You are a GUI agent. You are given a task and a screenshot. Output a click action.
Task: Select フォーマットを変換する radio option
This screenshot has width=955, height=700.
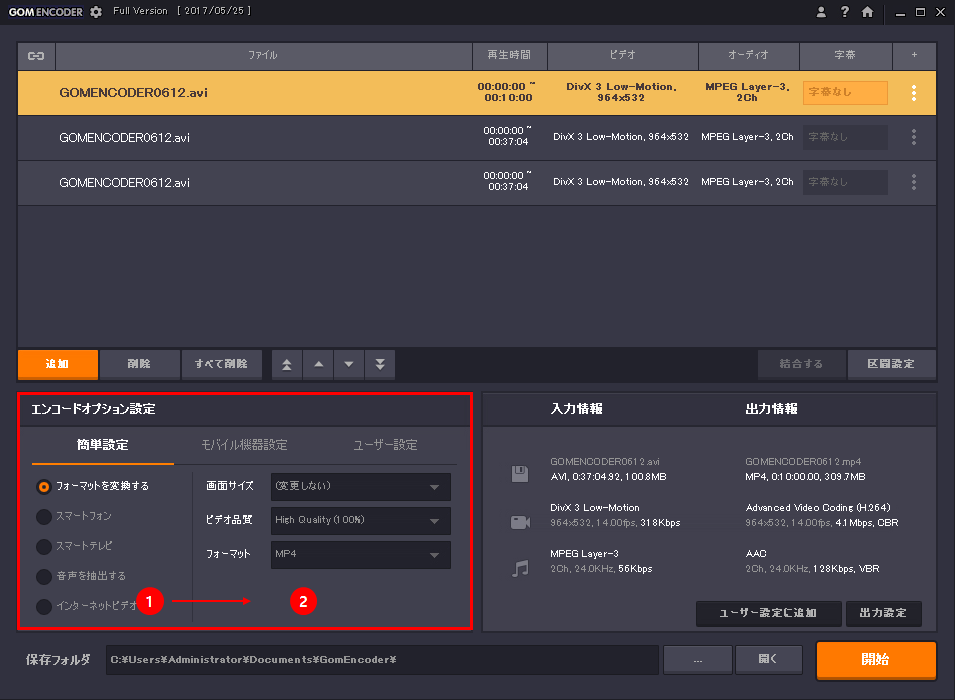tap(44, 486)
